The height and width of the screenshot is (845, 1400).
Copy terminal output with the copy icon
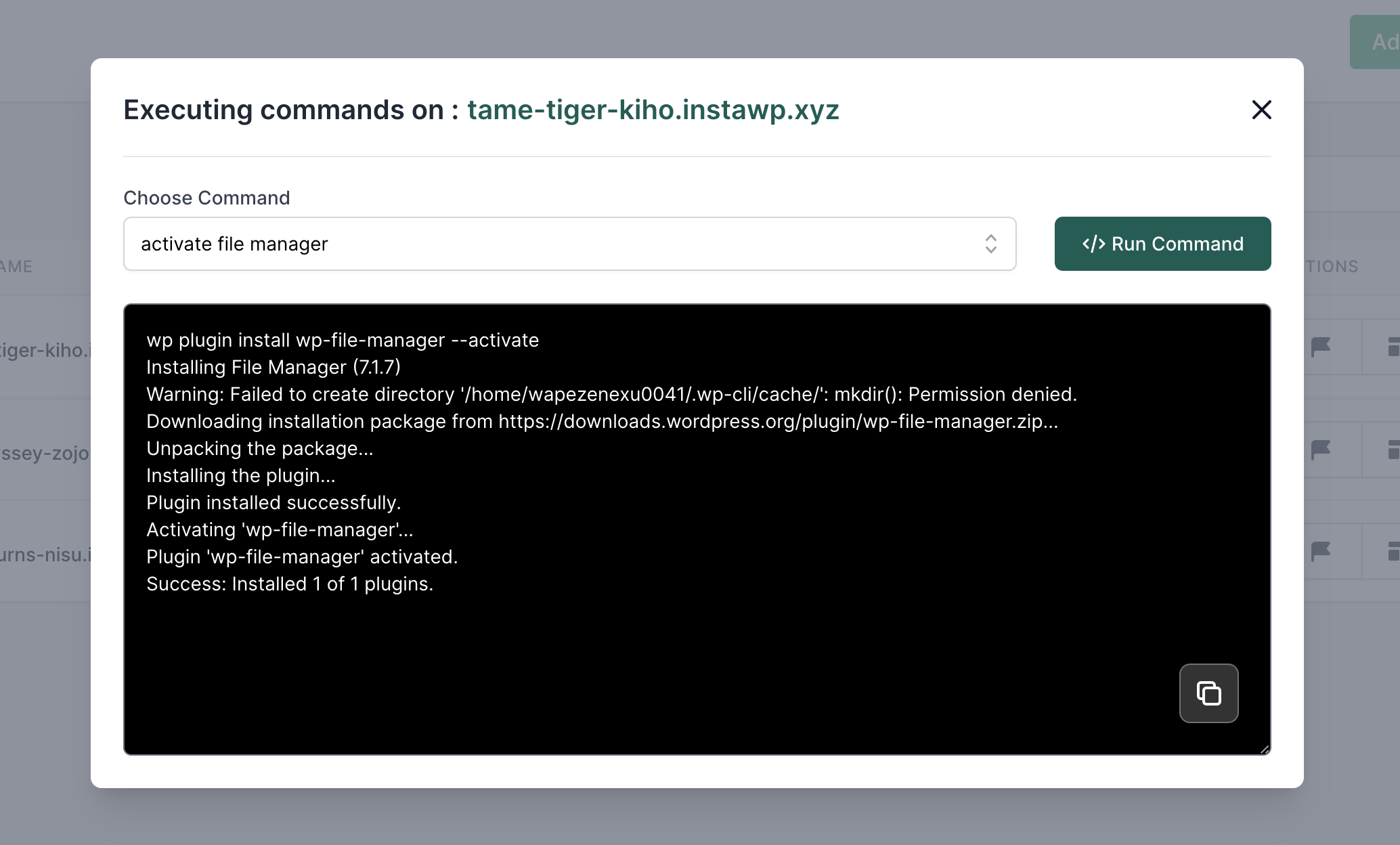pos(1208,693)
